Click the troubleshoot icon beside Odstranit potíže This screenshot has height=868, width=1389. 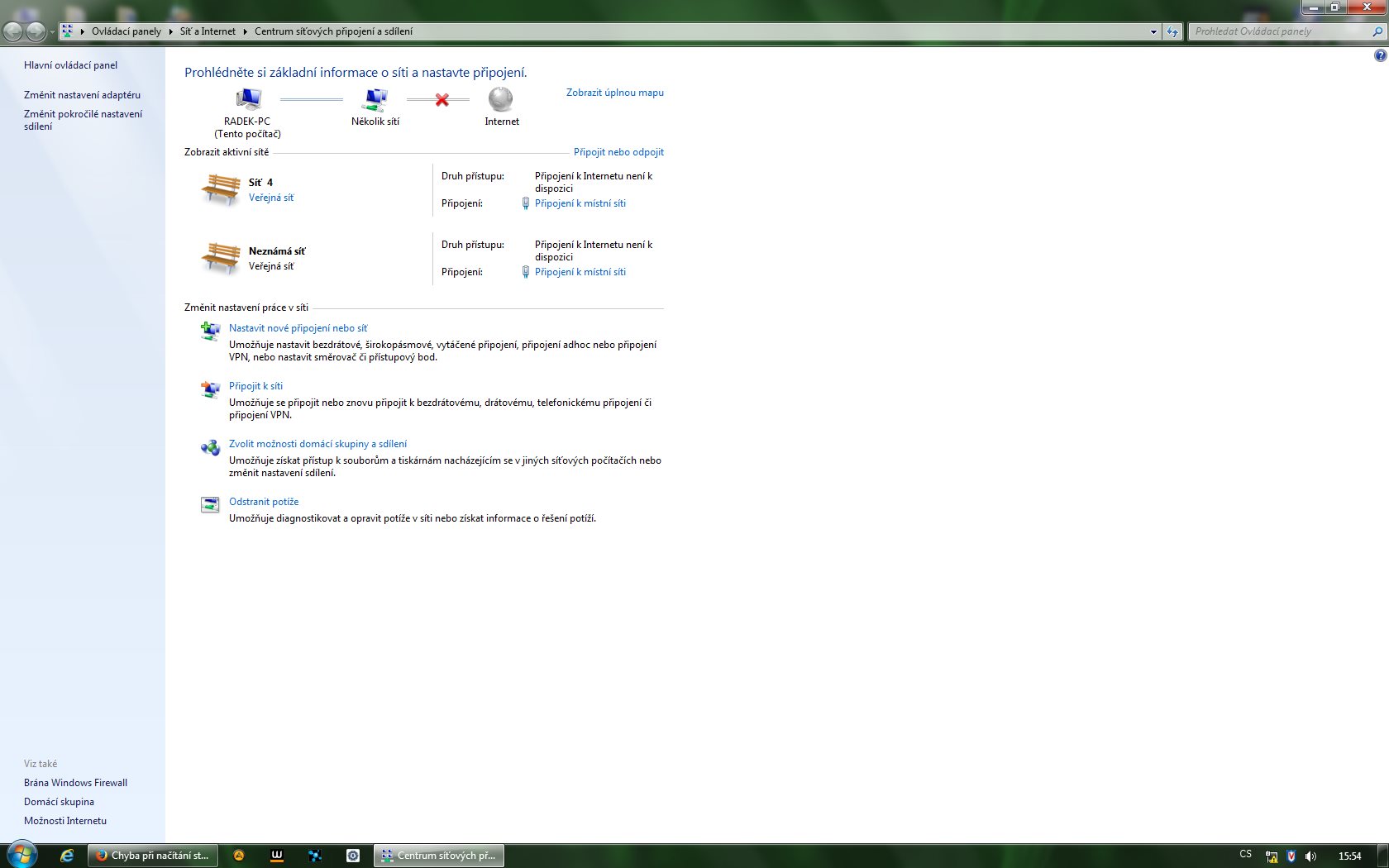[210, 504]
